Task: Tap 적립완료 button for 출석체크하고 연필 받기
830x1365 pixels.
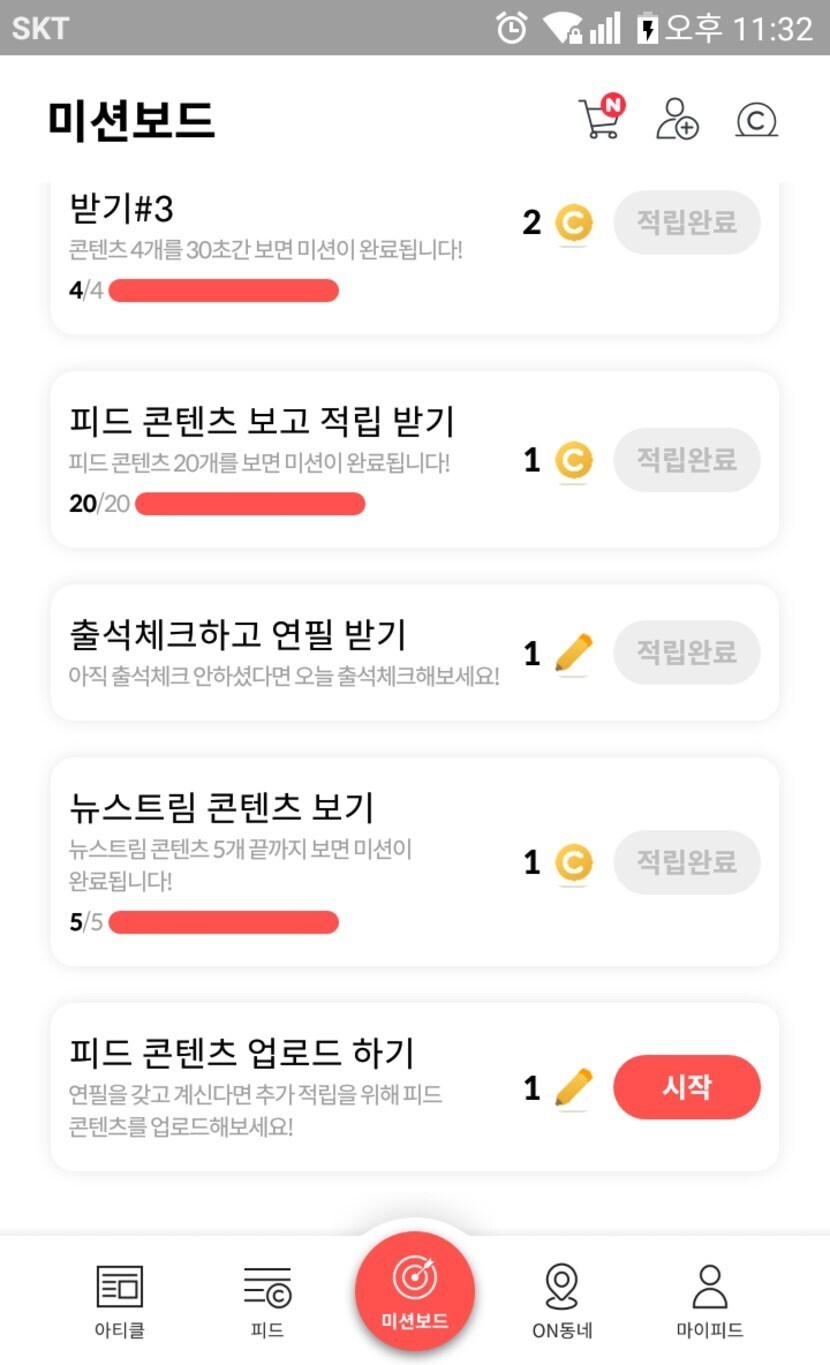Action: pos(687,653)
